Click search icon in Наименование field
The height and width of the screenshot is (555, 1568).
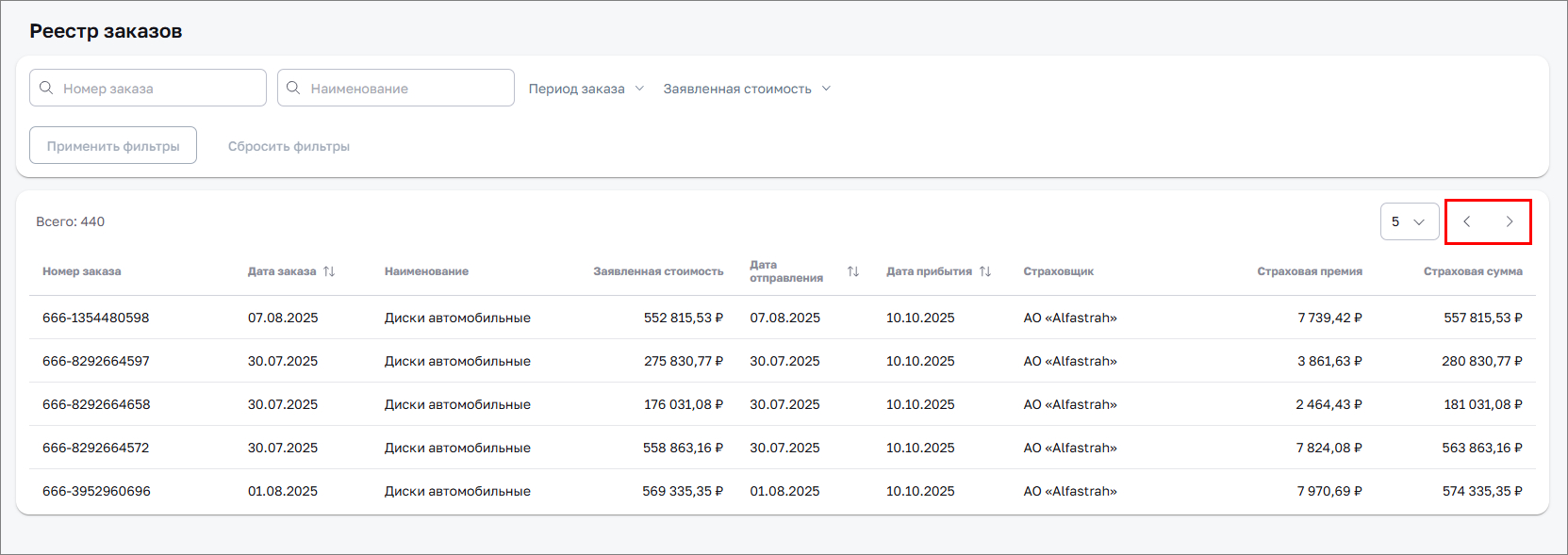(x=293, y=88)
